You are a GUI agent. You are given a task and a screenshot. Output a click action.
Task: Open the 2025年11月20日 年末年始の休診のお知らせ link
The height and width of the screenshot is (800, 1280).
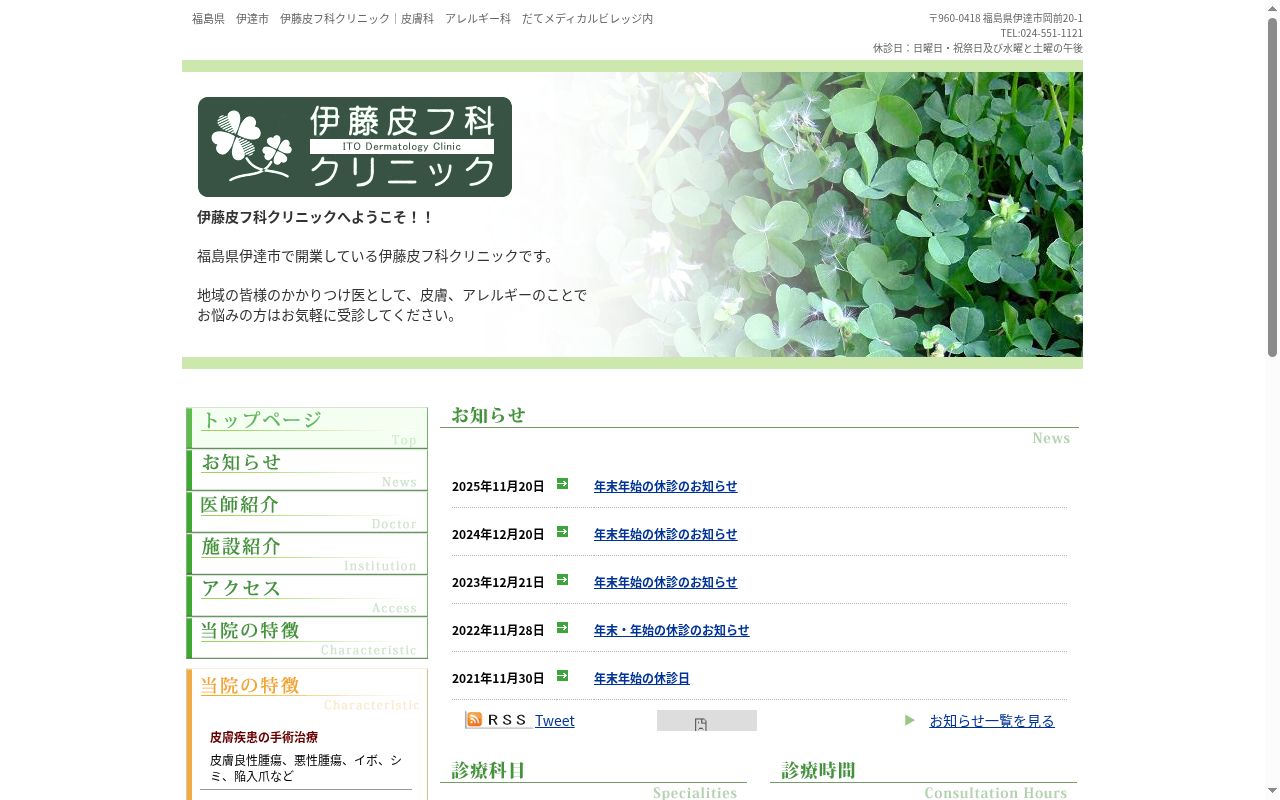(665, 486)
